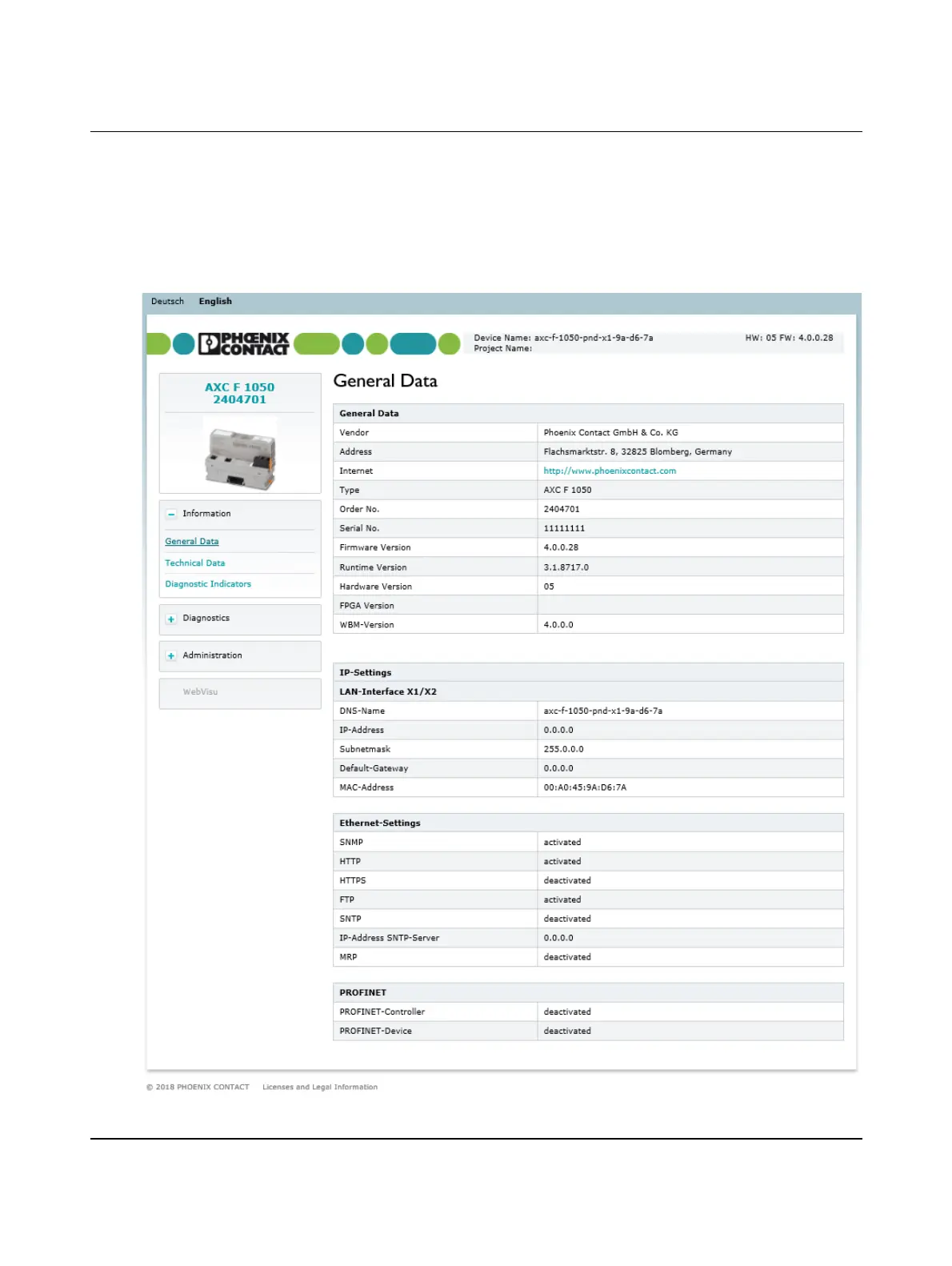Switch language to Deutsch
Viewport: 952px width, 1266px height.
[x=167, y=302]
